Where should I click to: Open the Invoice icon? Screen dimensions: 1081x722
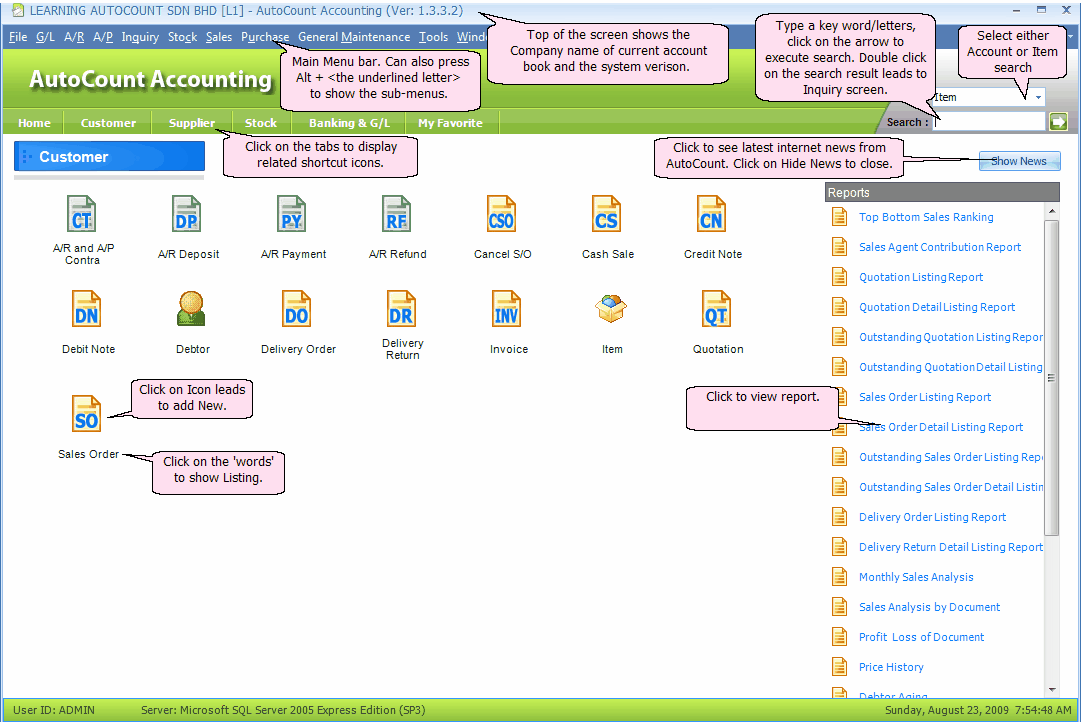[x=507, y=309]
